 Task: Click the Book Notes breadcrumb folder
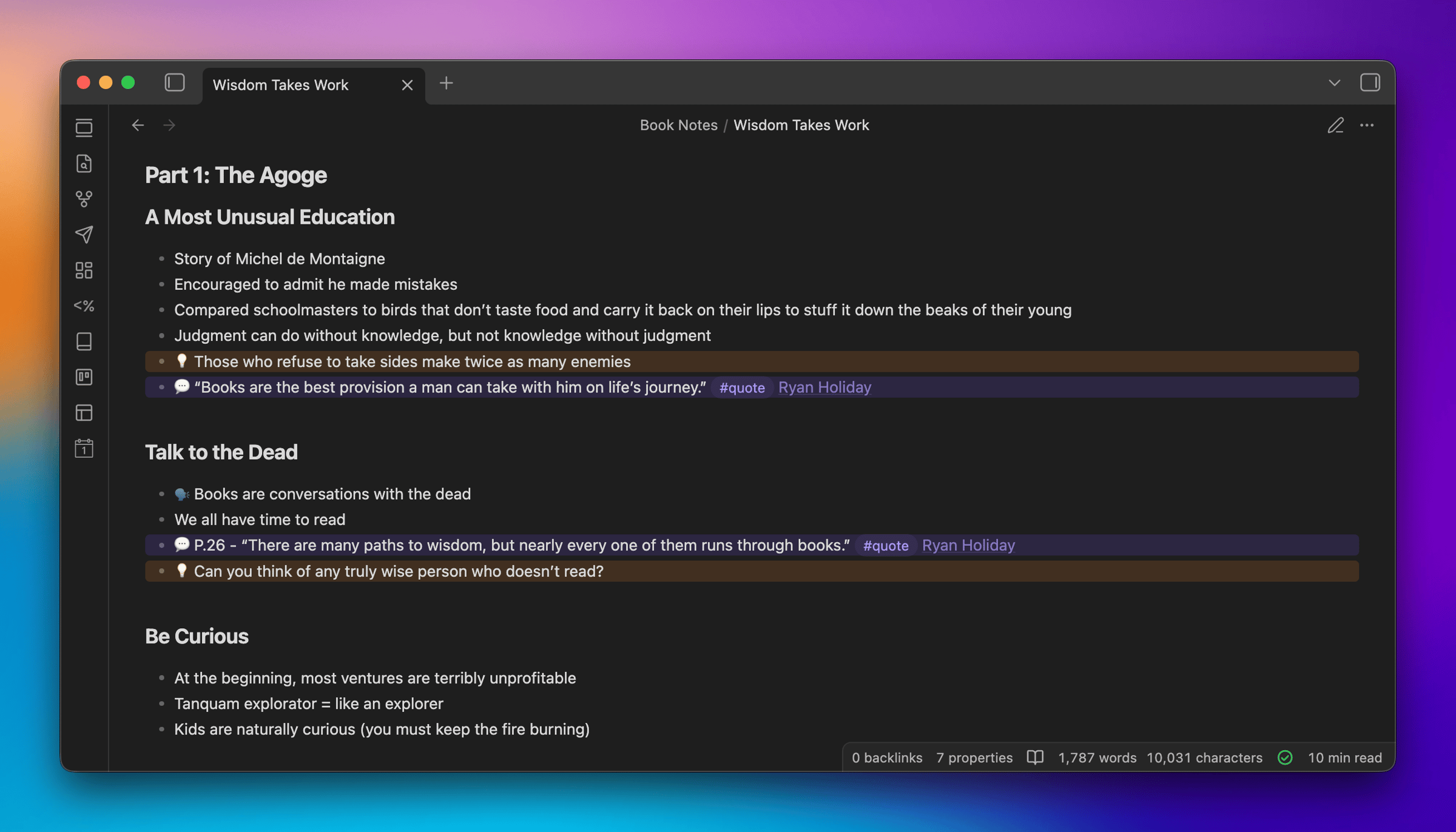(x=678, y=125)
